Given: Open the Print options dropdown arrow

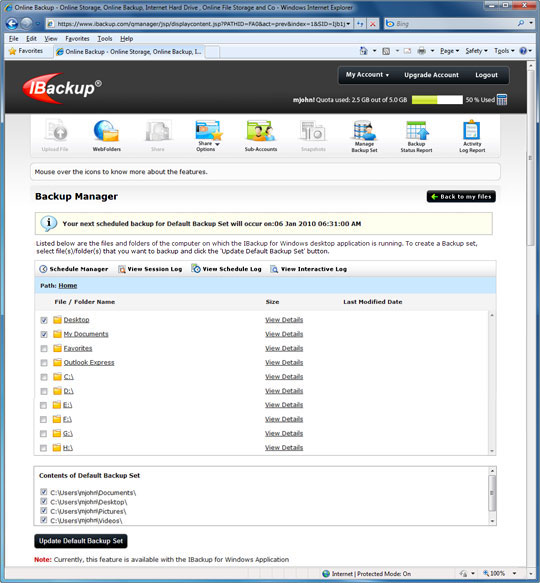Looking at the screenshot, I should click(x=432, y=51).
